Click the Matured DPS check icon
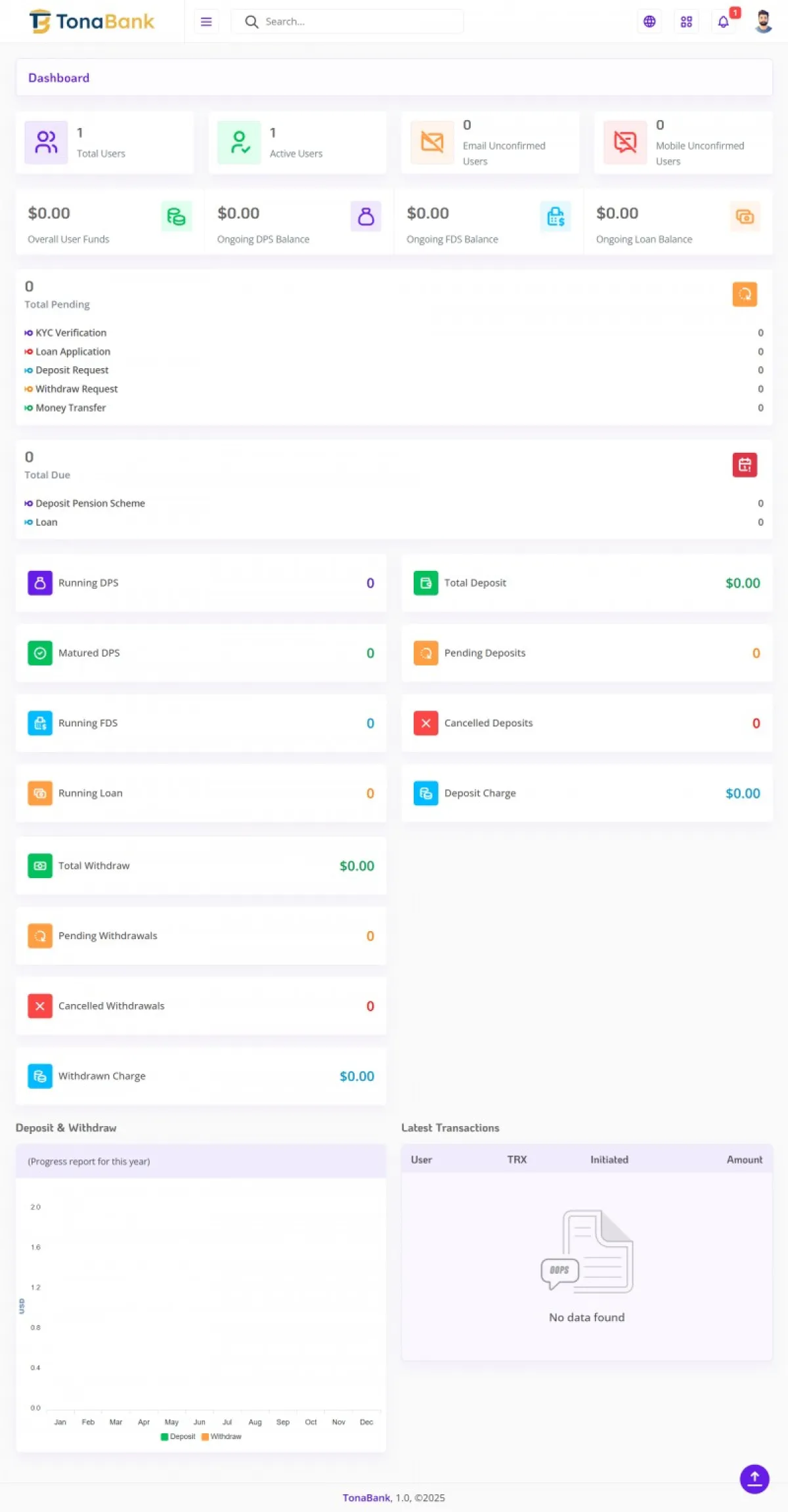Viewport: 788px width, 1512px height. tap(40, 653)
